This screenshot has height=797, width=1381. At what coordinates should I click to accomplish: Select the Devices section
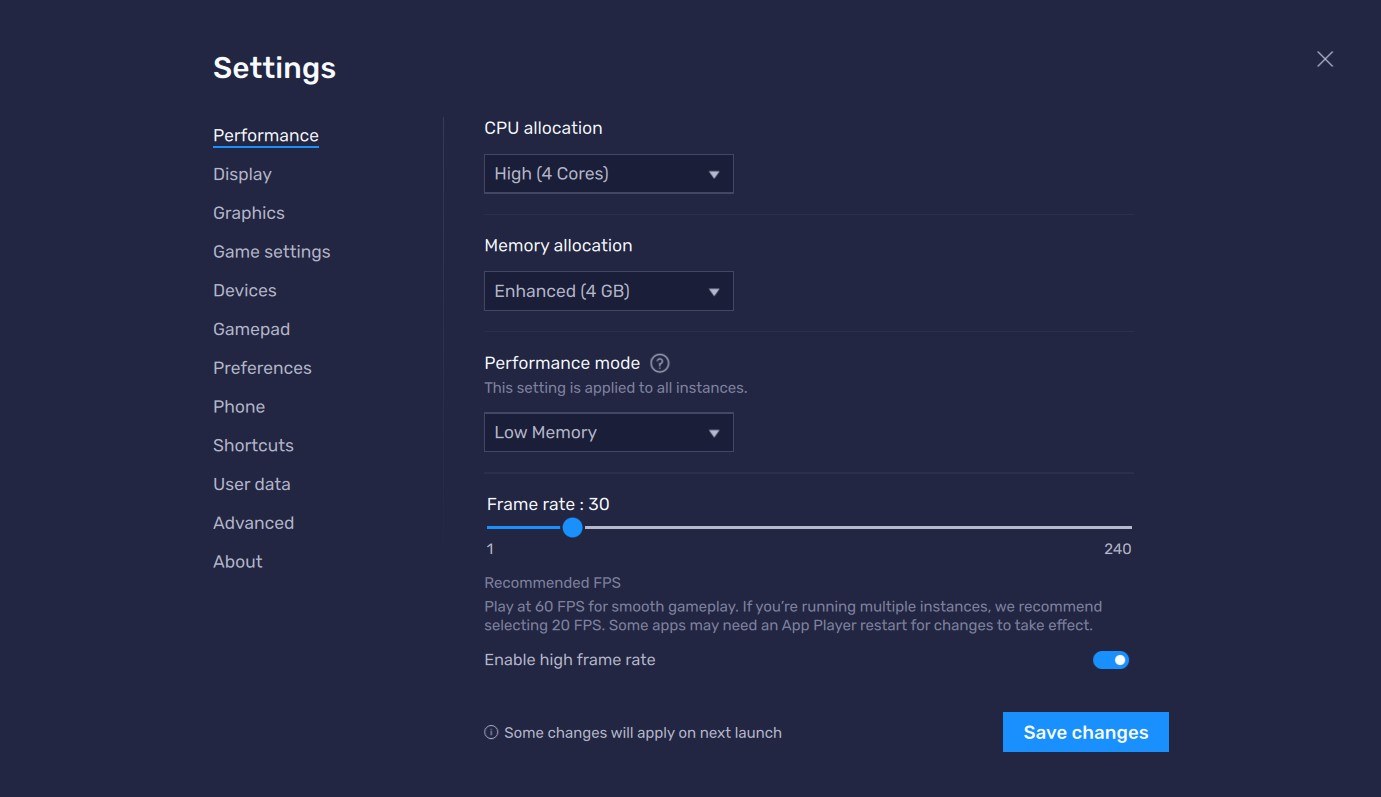click(244, 291)
